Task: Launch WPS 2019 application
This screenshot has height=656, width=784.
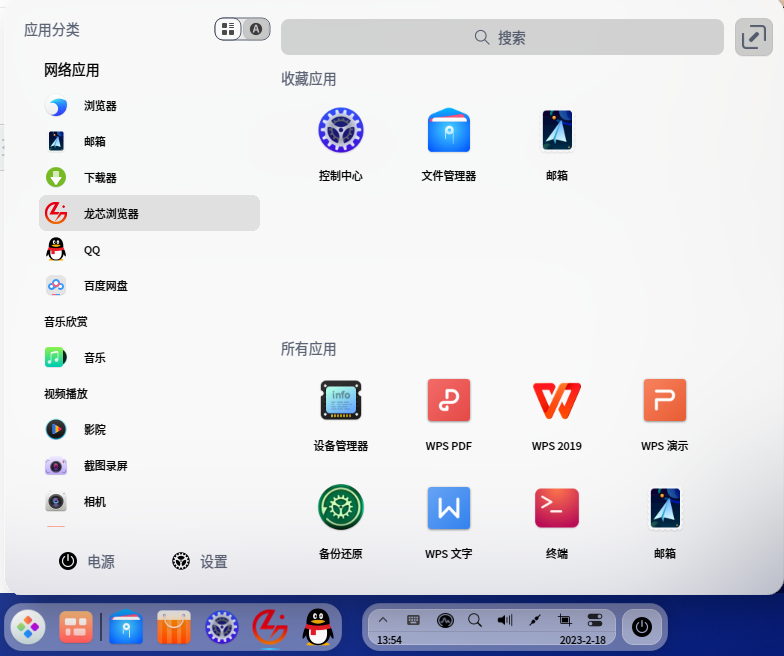Action: [556, 415]
